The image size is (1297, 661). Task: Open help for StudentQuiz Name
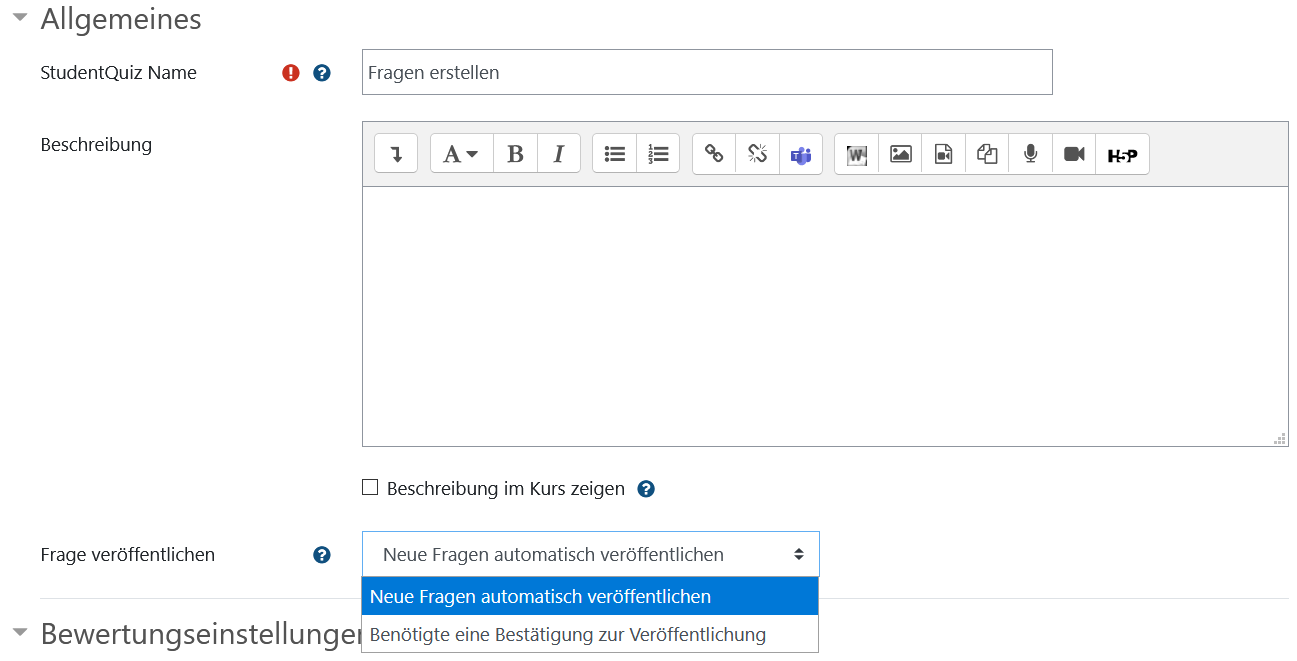click(321, 72)
